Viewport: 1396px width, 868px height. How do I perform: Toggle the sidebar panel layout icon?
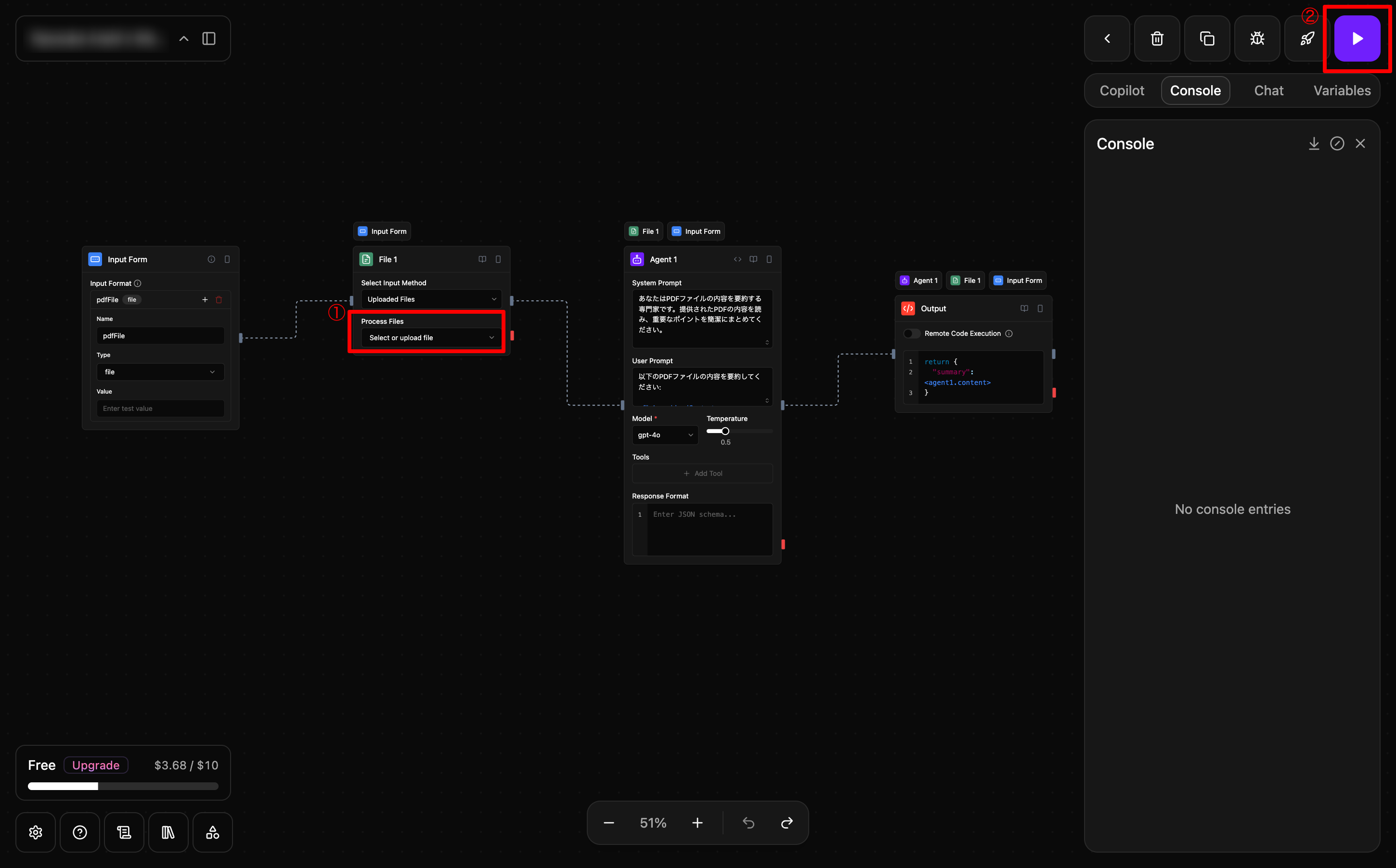209,38
